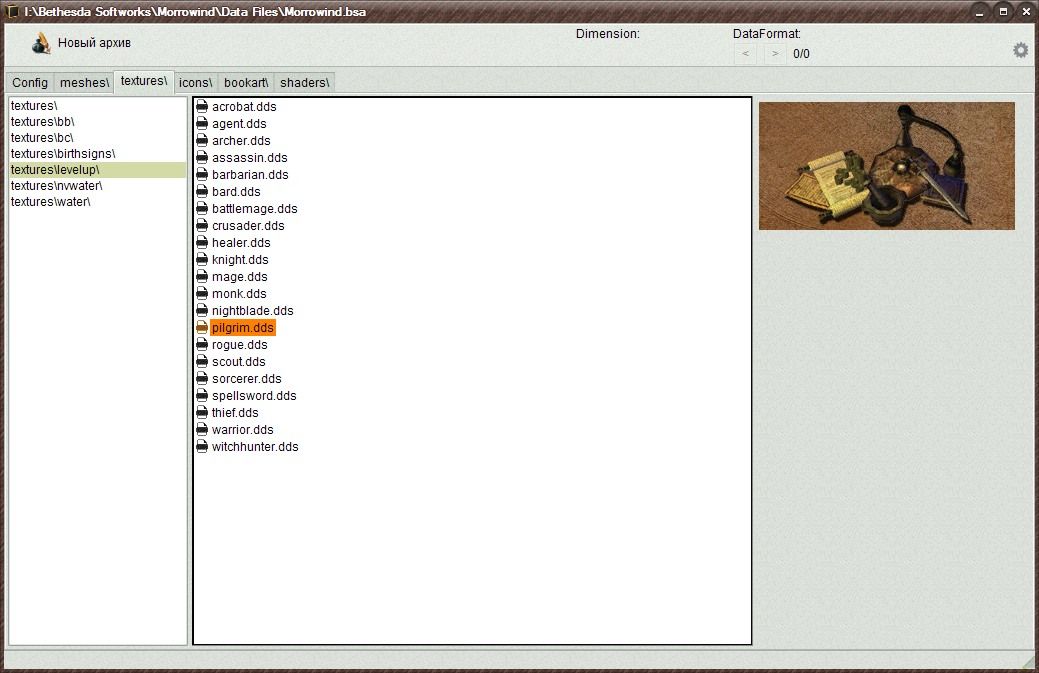
Task: Select the knight.dds file name
Action: [240, 260]
